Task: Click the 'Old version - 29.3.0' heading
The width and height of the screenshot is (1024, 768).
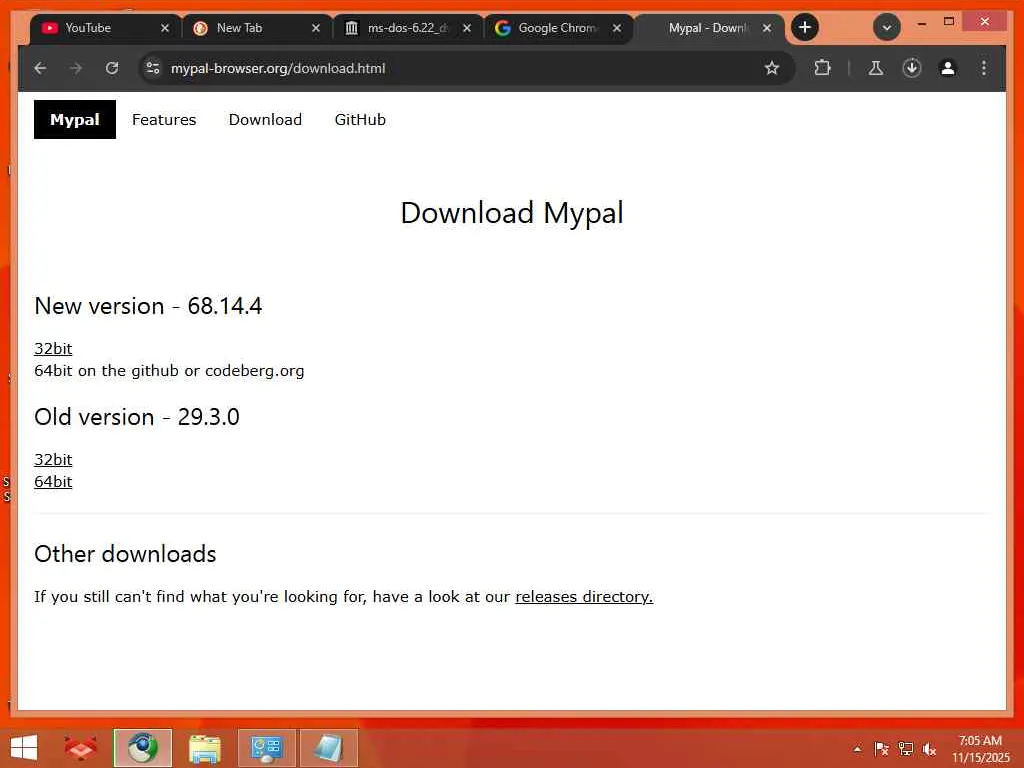Action: (x=137, y=417)
